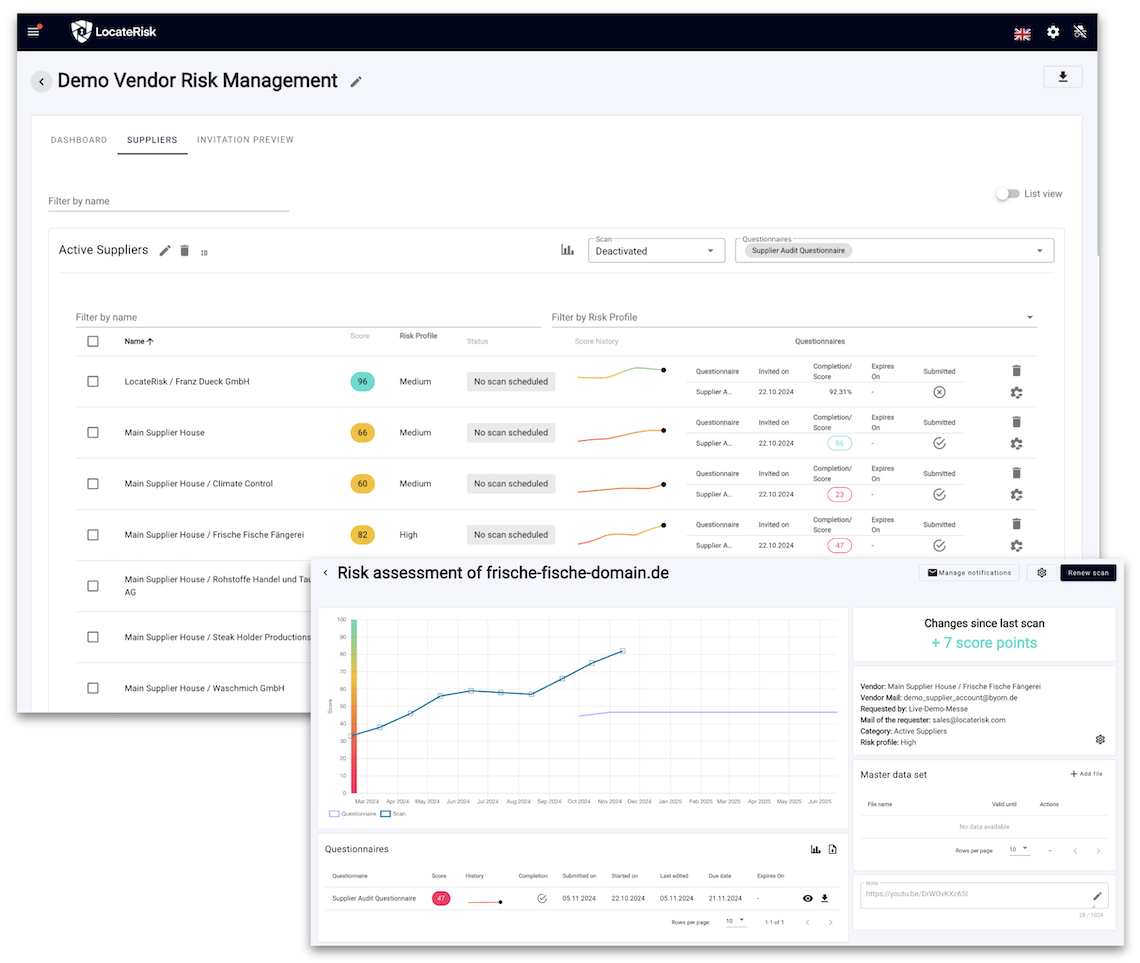Delete the Active Suppliers group using the trash icon

click(x=185, y=251)
